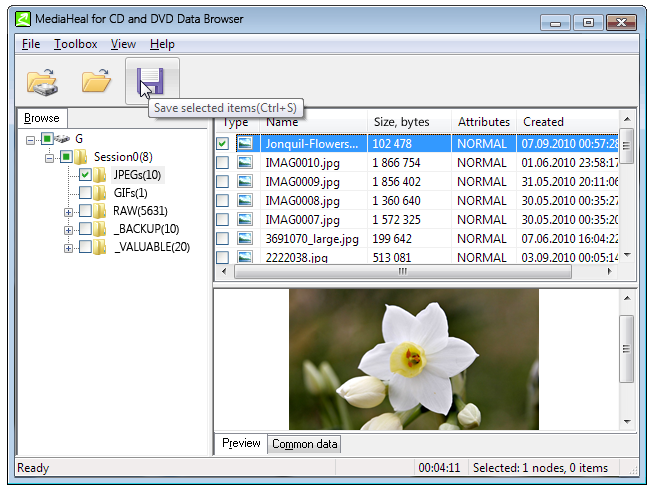The height and width of the screenshot is (491, 652).
Task: Click the open disc drive toolbar icon
Action: coord(43,82)
